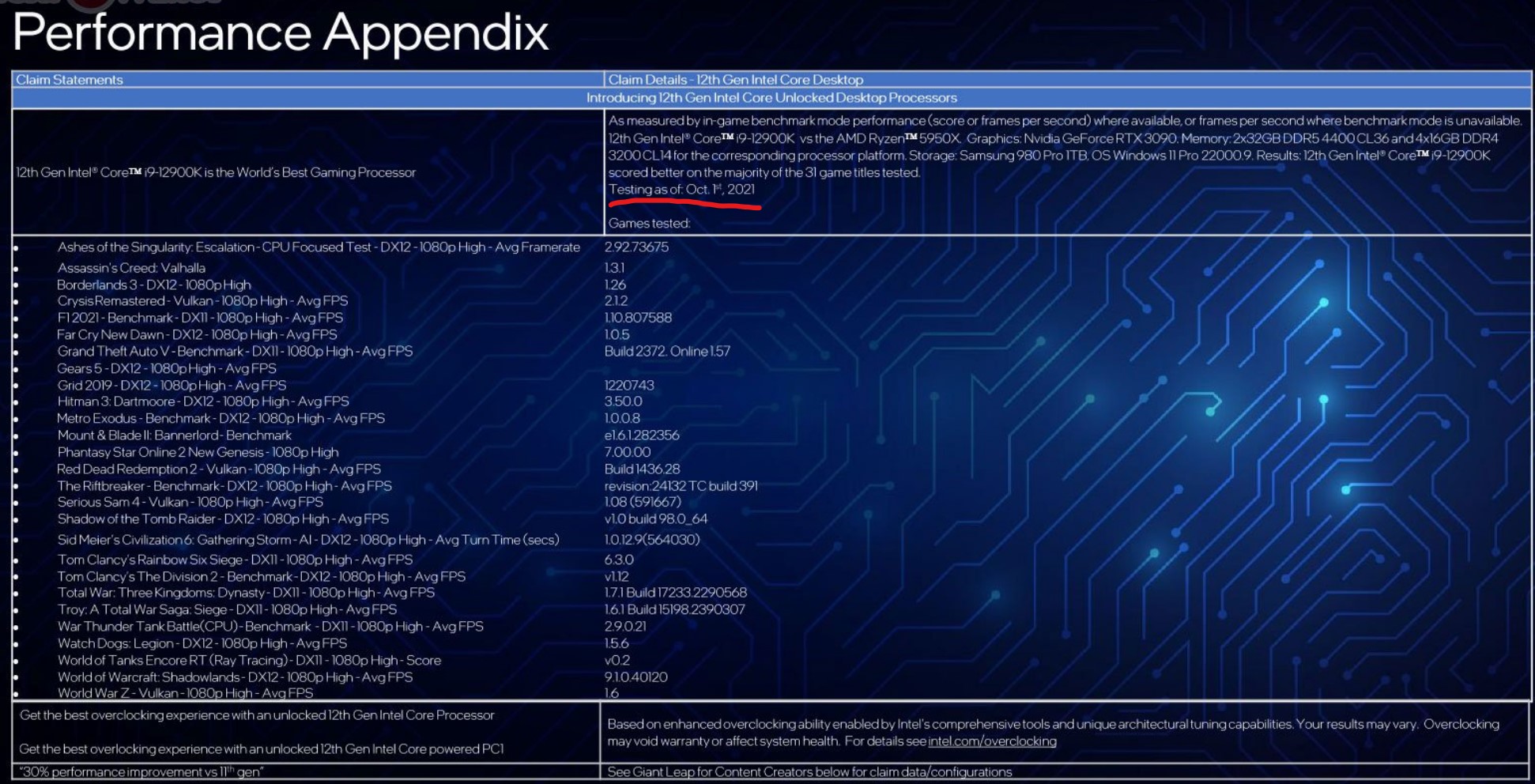Select the Serious Sam 4 - Vulkan row
The height and width of the screenshot is (784, 1535).
coord(190,503)
